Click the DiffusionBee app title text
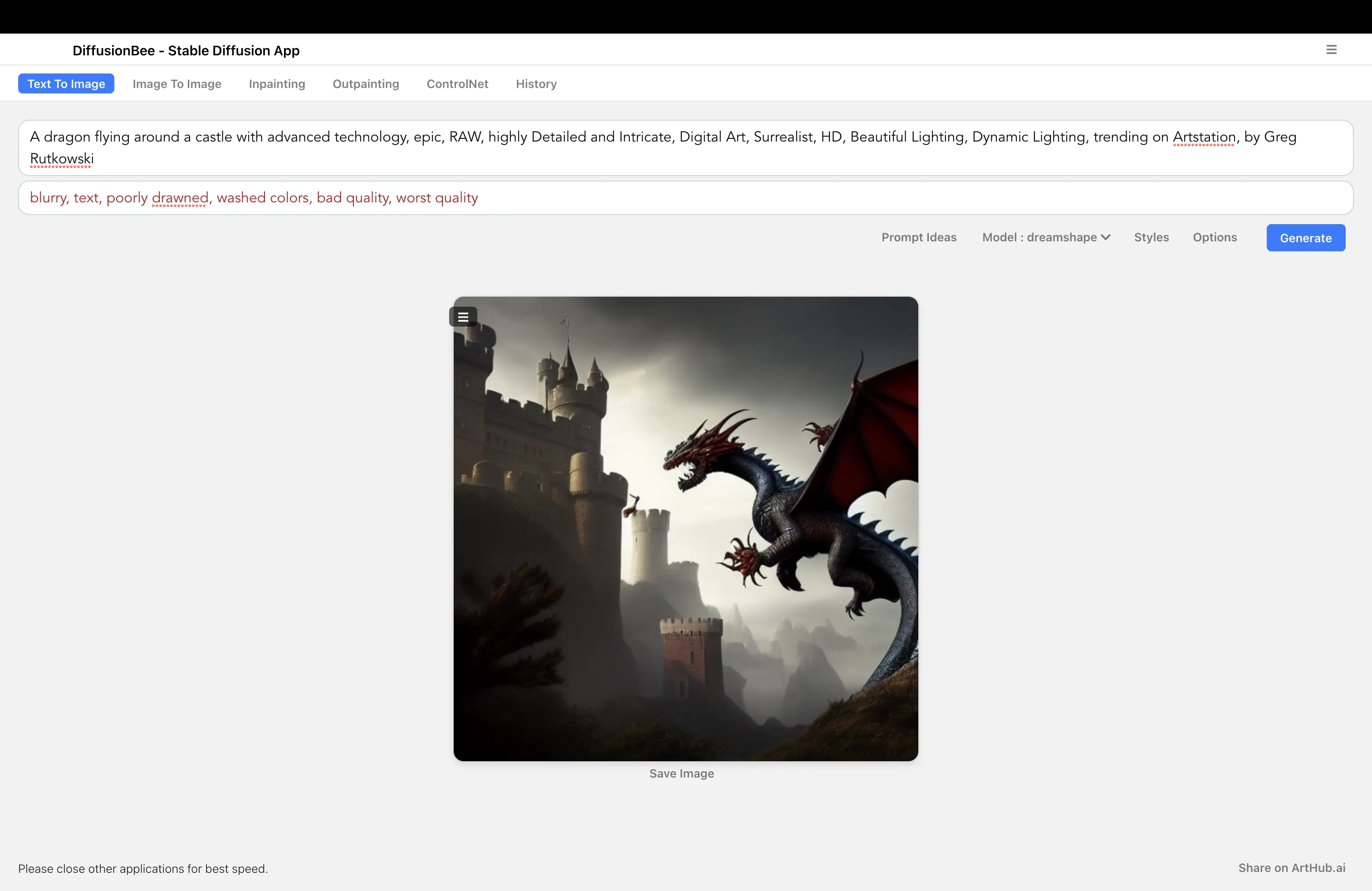 (186, 51)
